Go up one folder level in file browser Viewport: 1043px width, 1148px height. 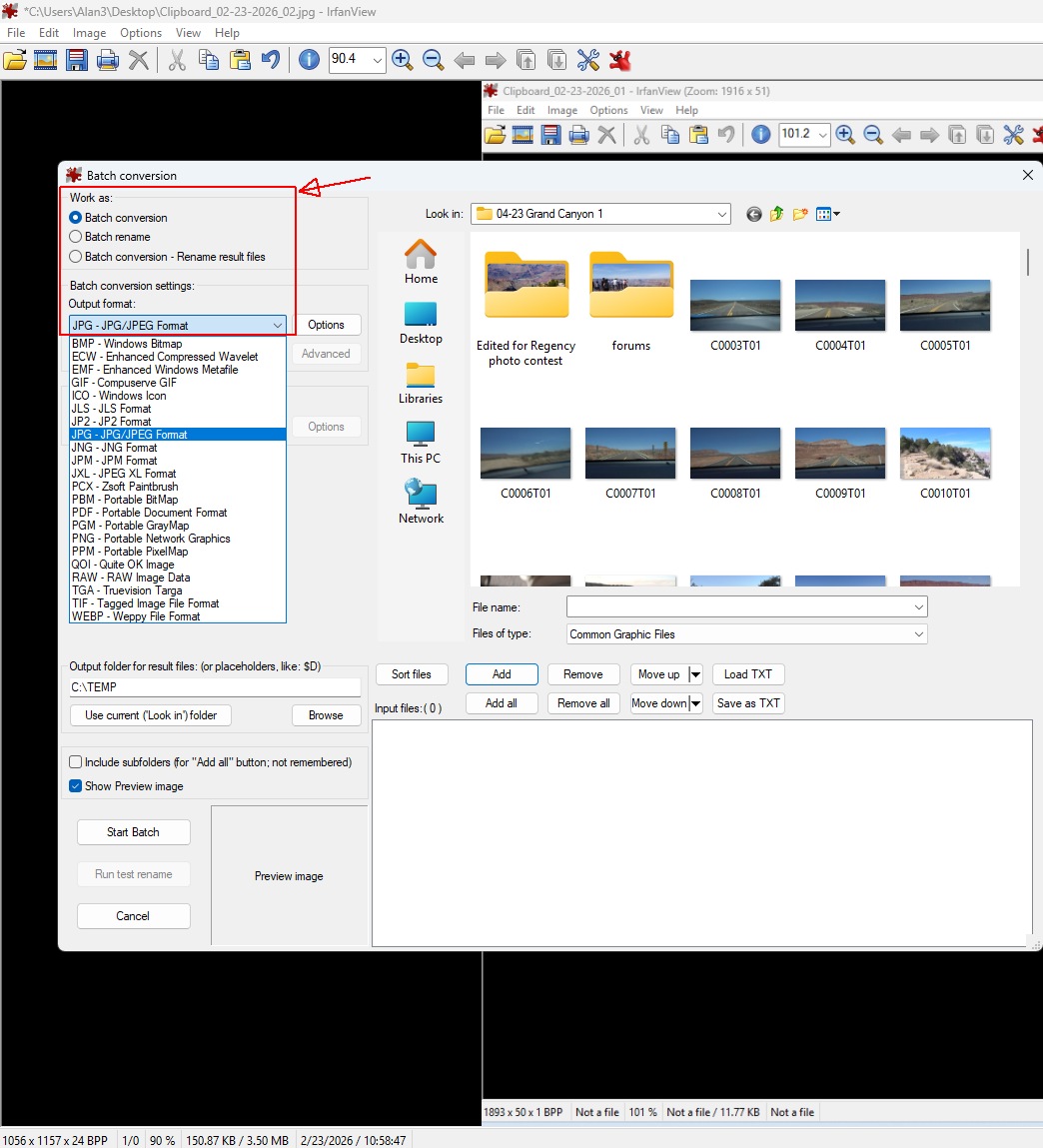coord(776,214)
